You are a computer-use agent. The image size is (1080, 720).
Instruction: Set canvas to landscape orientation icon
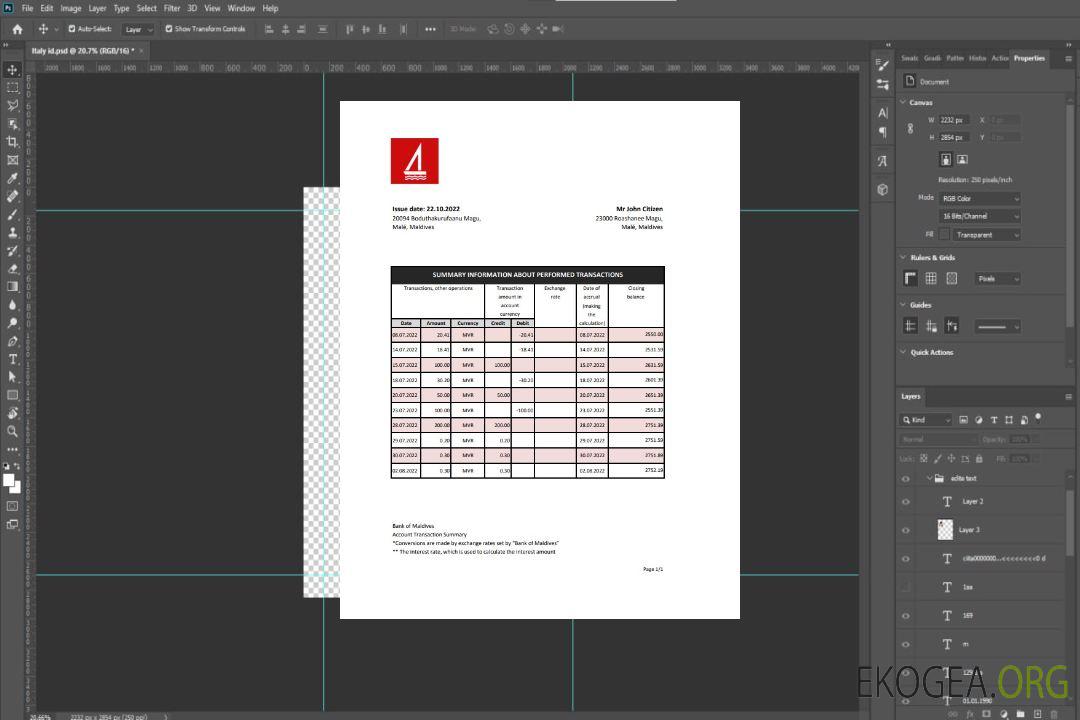pyautogui.click(x=962, y=159)
